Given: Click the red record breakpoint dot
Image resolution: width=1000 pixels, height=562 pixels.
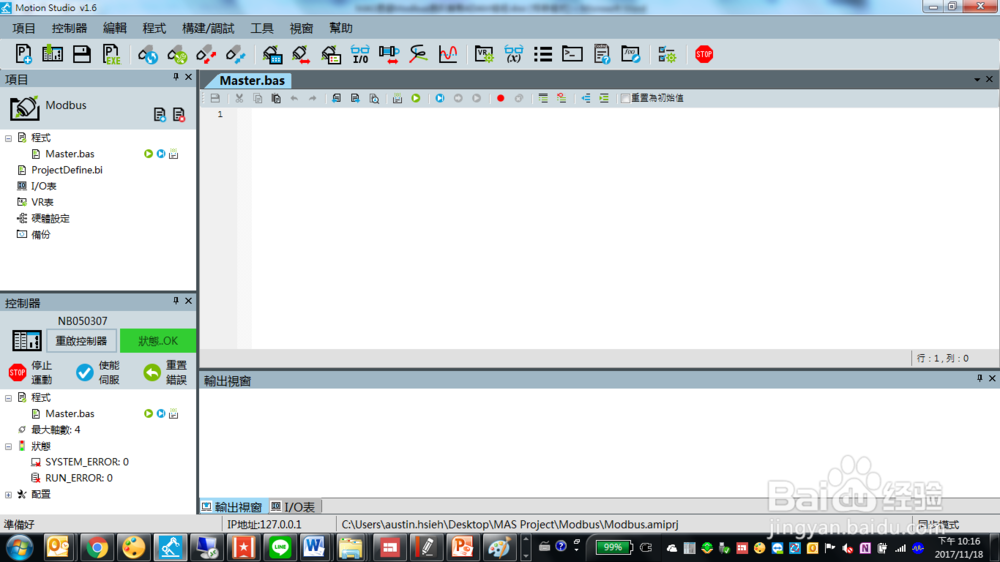Looking at the screenshot, I should 501,98.
